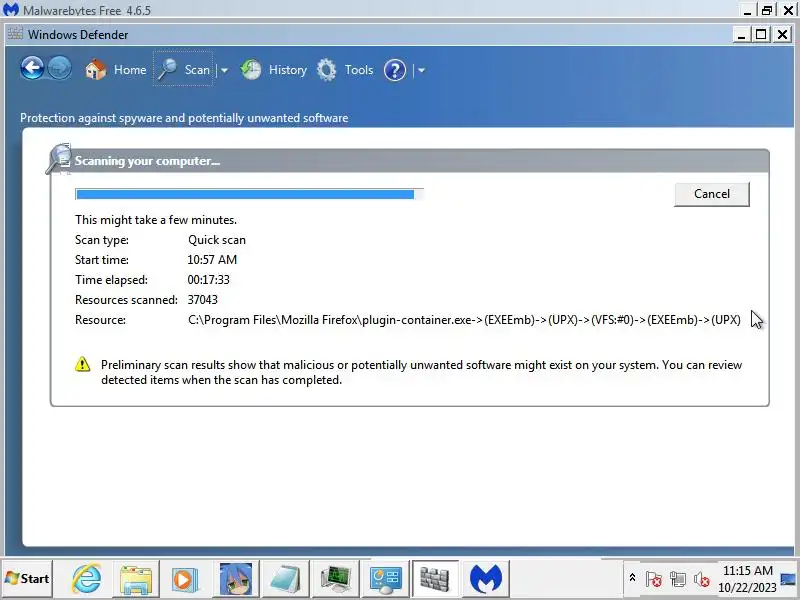This screenshot has height=600, width=800.
Task: Close the Windows Defender window
Action: 782,35
